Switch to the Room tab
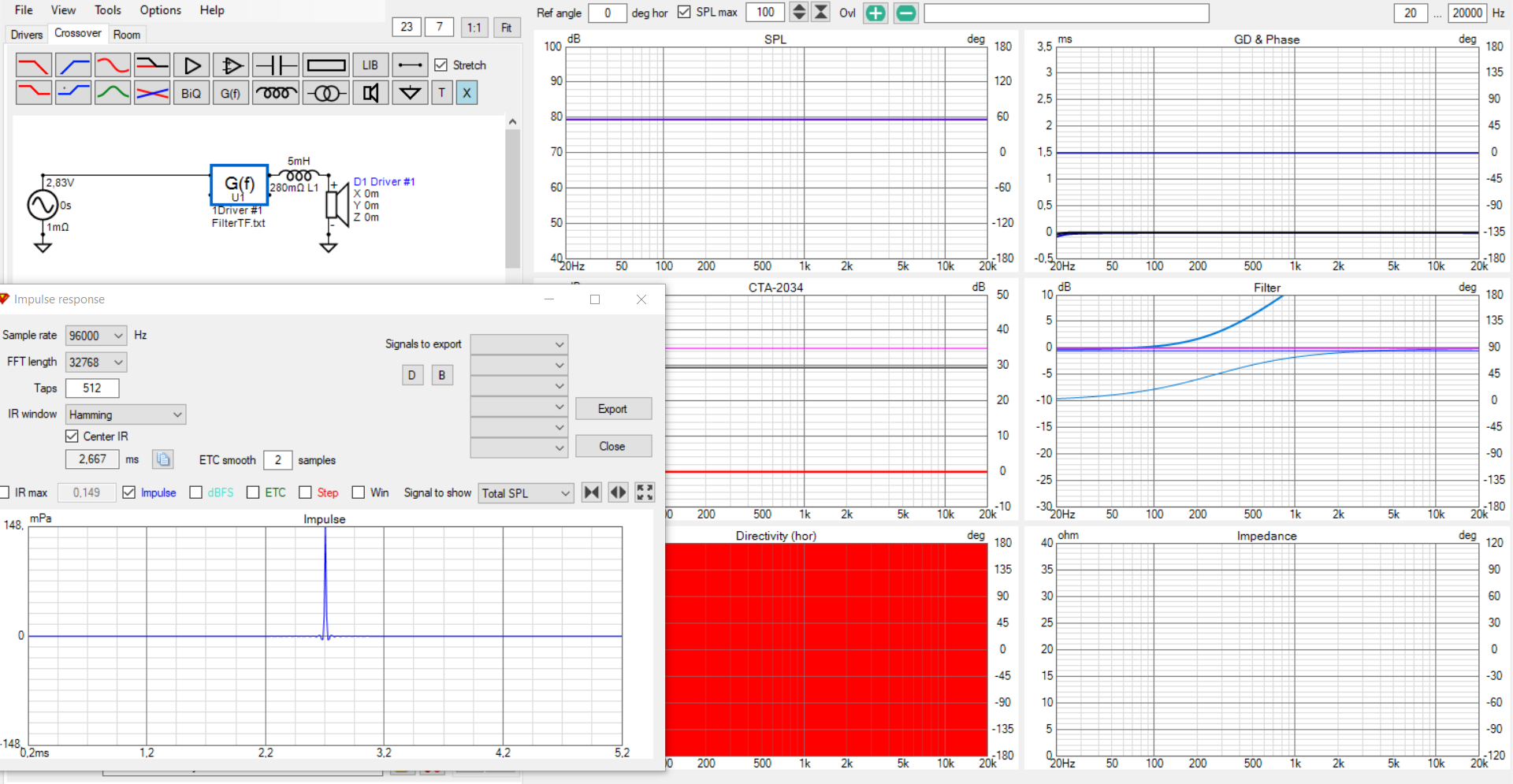1513x784 pixels. (x=126, y=35)
